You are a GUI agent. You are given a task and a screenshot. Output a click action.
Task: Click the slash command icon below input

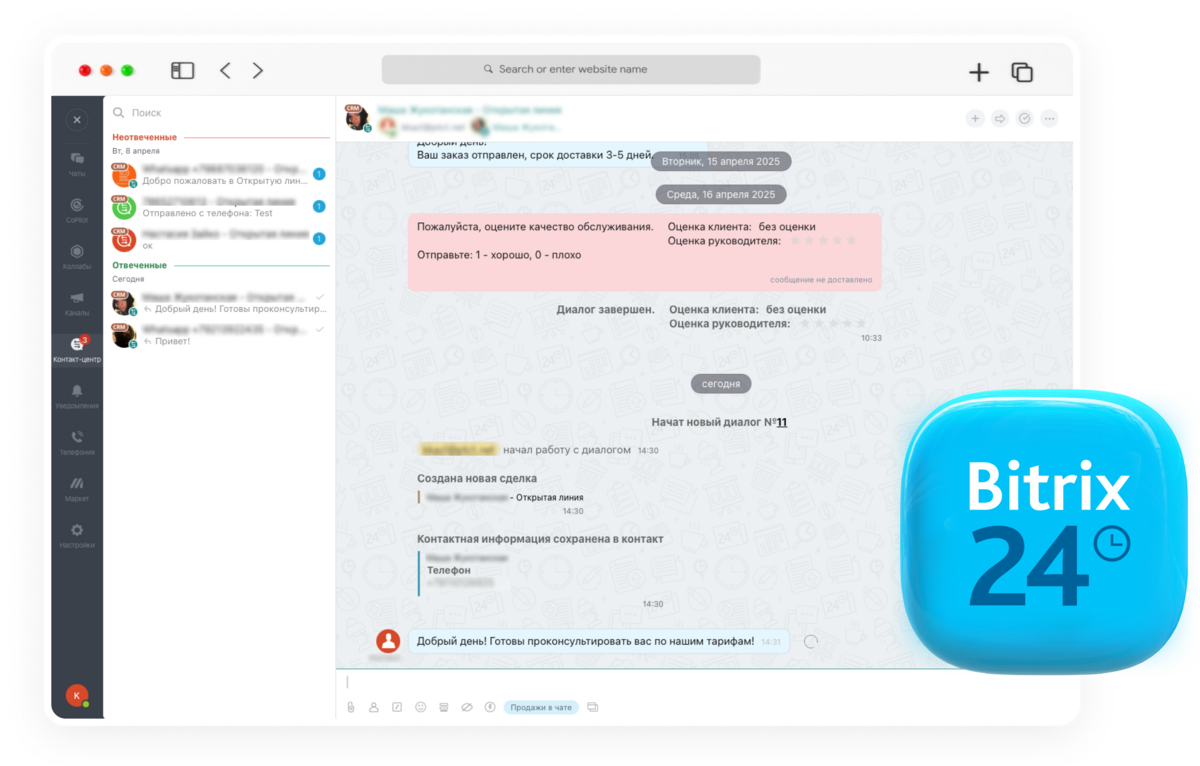tap(397, 707)
